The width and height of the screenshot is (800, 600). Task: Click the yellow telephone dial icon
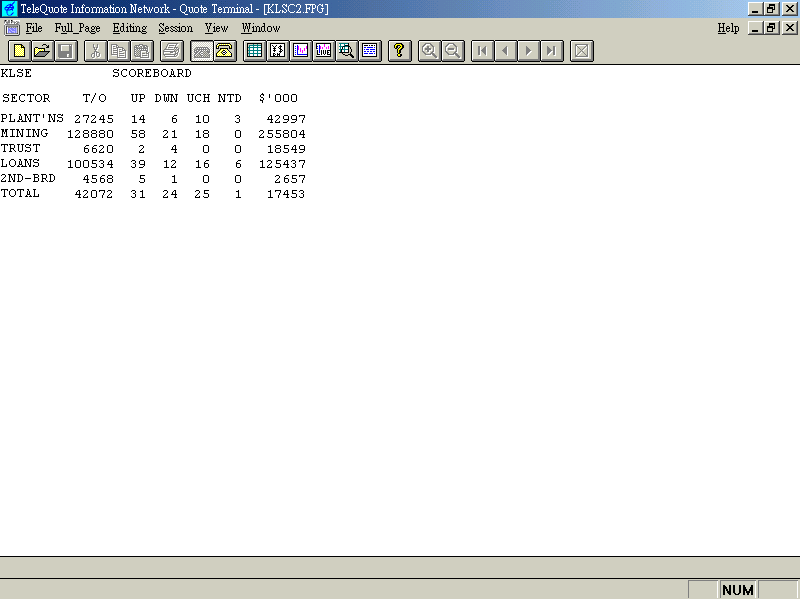point(224,51)
